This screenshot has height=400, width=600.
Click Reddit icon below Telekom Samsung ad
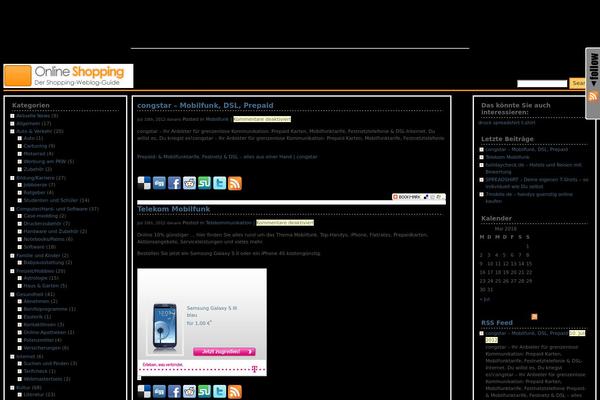pos(189,392)
